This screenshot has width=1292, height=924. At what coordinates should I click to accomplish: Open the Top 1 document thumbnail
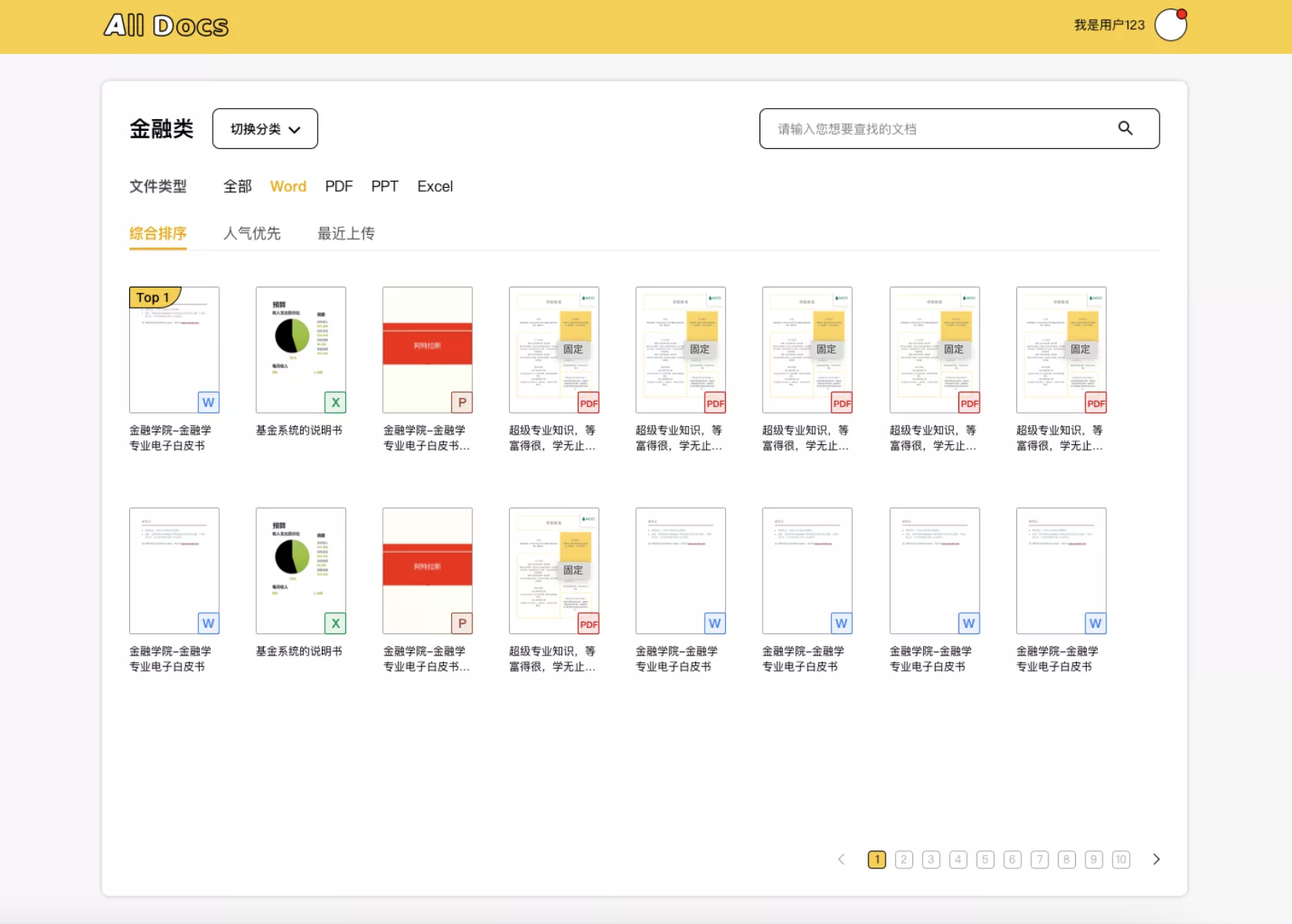[174, 350]
